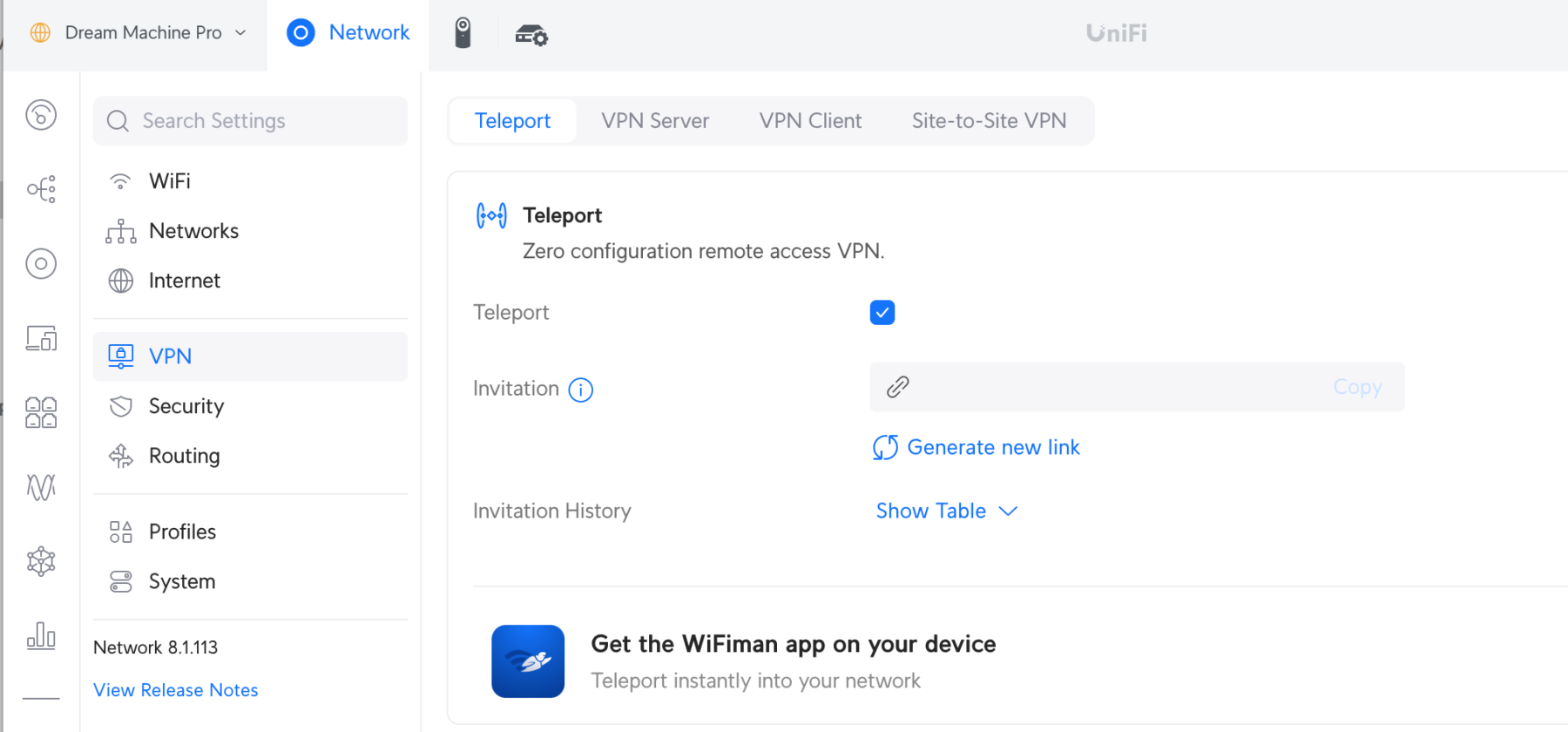Expand Invitation History with Show Table
This screenshot has width=1568, height=732.
click(946, 511)
